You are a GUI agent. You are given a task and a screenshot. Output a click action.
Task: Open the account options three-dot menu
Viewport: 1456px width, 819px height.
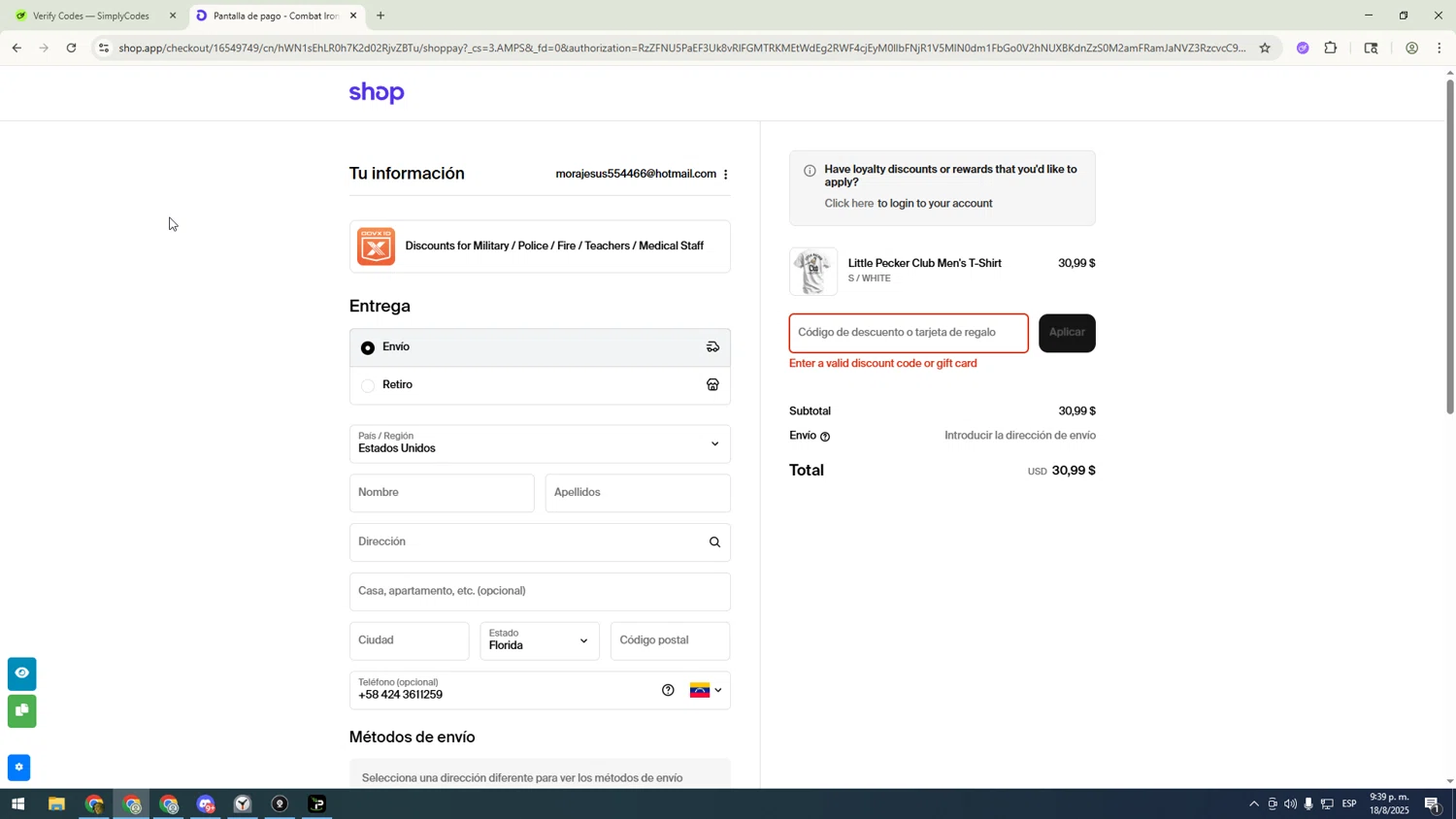(726, 175)
